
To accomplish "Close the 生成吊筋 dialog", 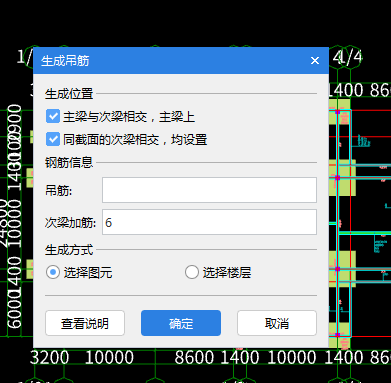I will coord(315,61).
